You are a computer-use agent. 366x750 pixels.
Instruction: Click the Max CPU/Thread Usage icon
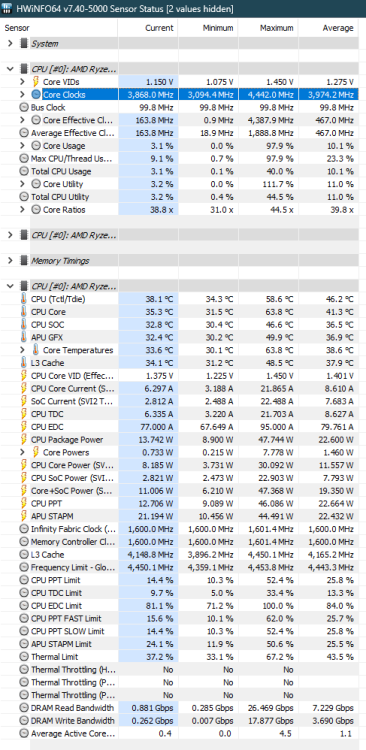24,158
